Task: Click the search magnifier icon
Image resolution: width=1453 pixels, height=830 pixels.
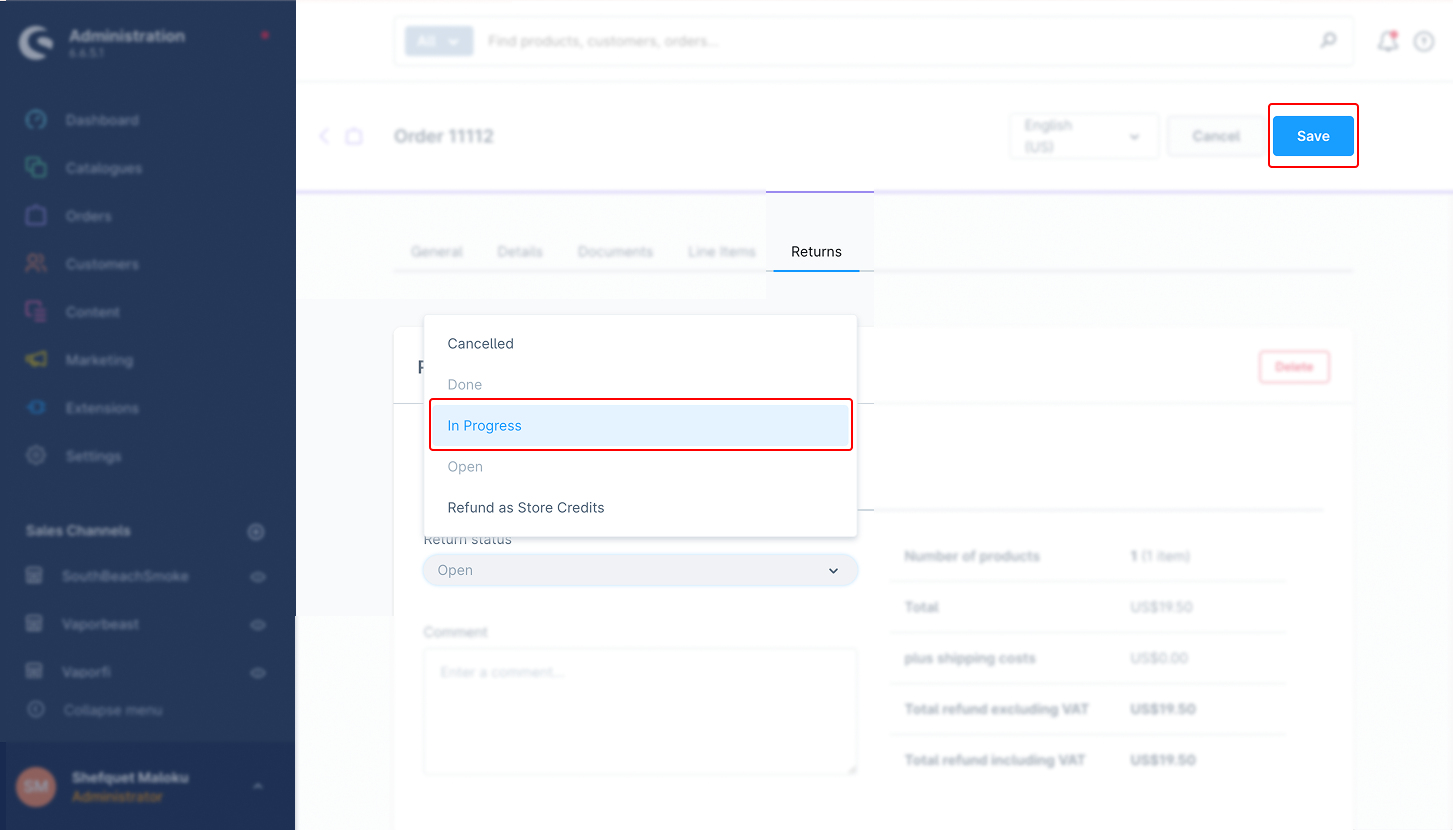Action: tap(1328, 41)
